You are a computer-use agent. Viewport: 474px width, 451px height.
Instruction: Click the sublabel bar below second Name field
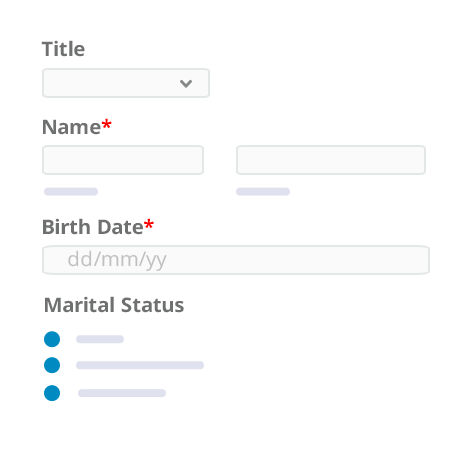(263, 192)
